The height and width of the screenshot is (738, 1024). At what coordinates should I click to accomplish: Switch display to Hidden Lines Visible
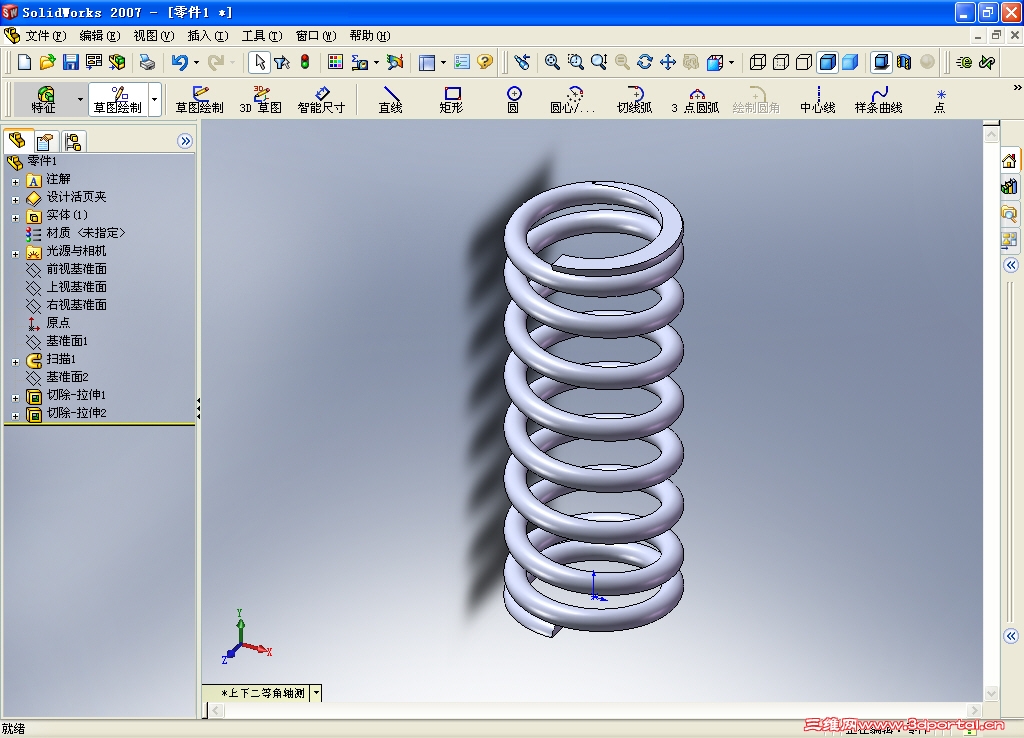click(780, 62)
